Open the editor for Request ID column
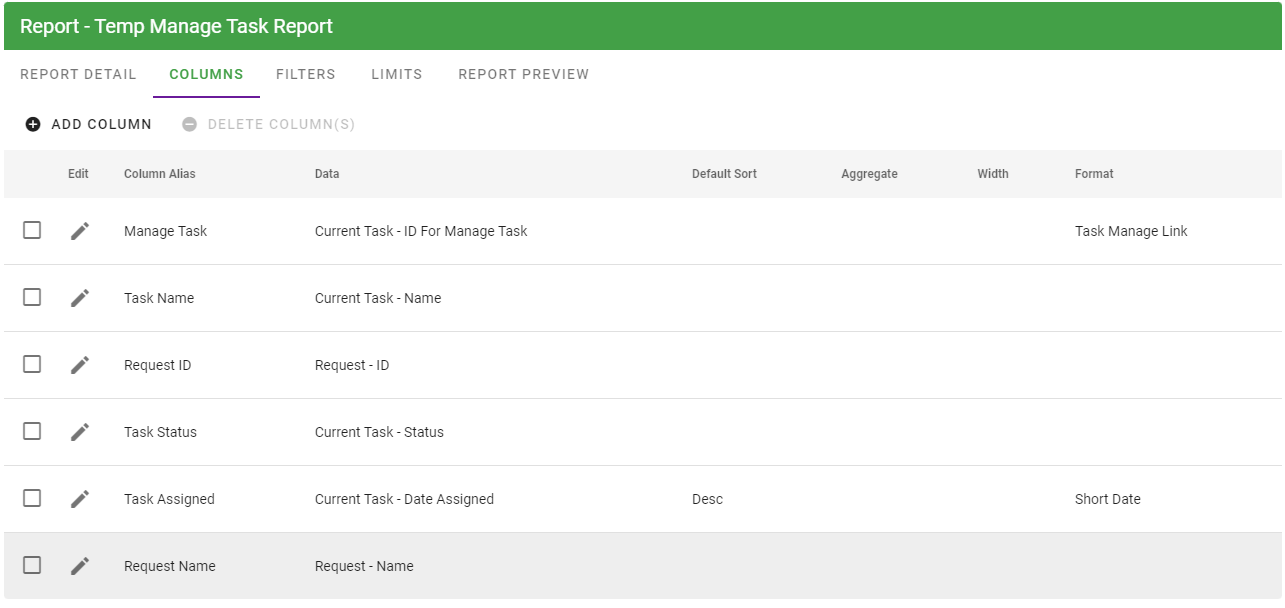The height and width of the screenshot is (608, 1285). [x=80, y=365]
